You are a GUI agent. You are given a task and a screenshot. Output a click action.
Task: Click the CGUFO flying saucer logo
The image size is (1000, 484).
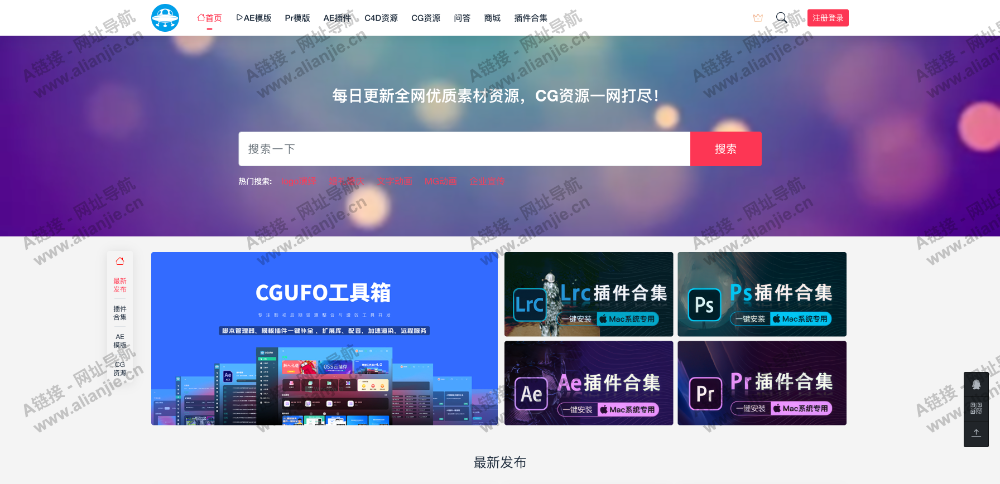[165, 18]
